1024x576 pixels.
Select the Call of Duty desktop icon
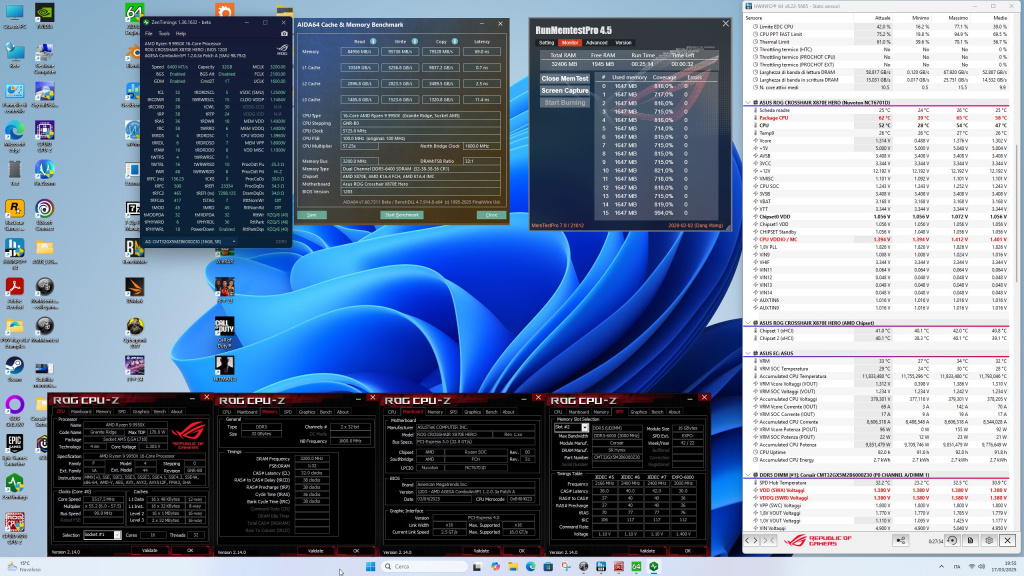(225, 332)
